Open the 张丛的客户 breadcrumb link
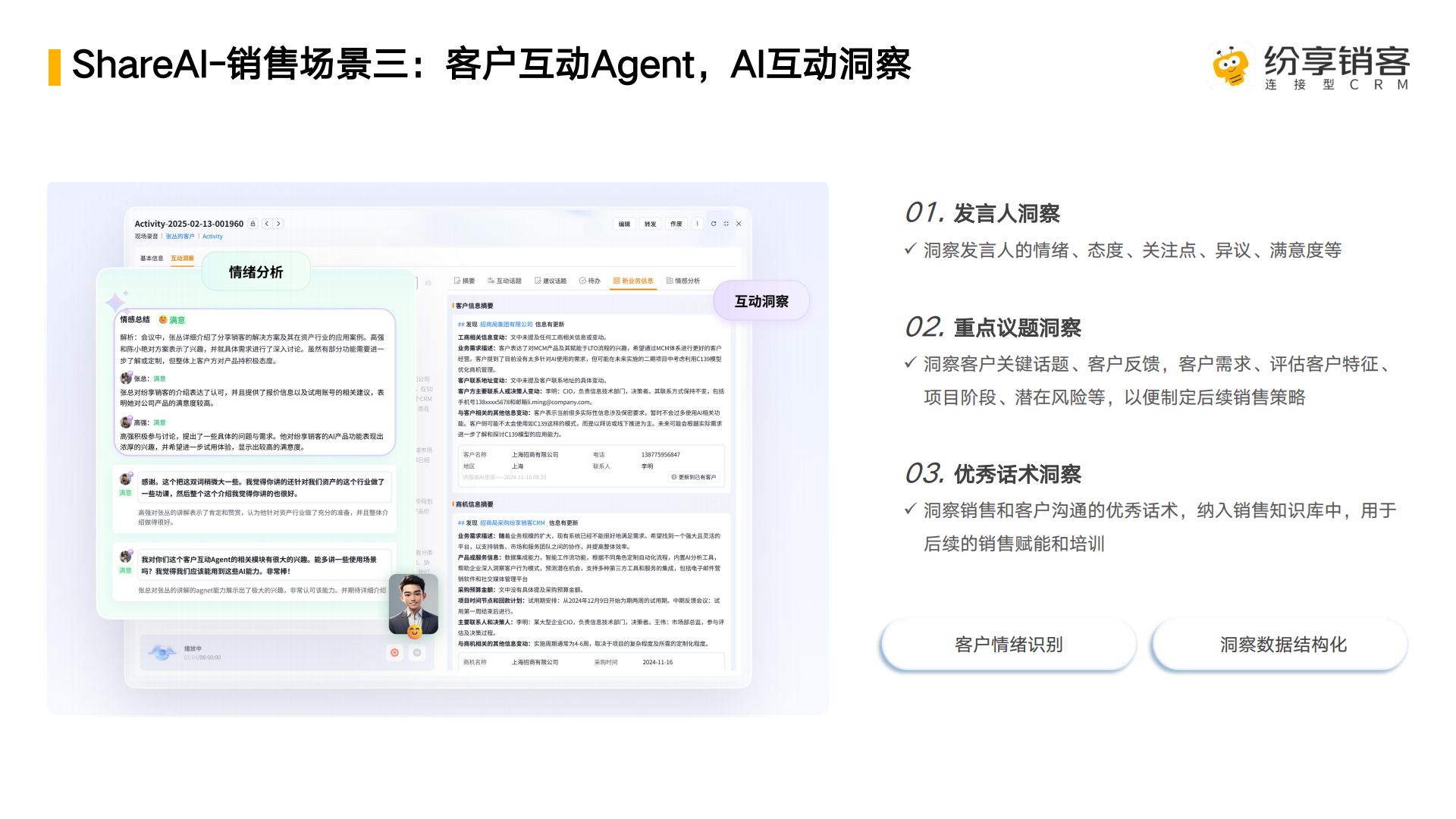The image size is (1456, 819). click(x=180, y=237)
